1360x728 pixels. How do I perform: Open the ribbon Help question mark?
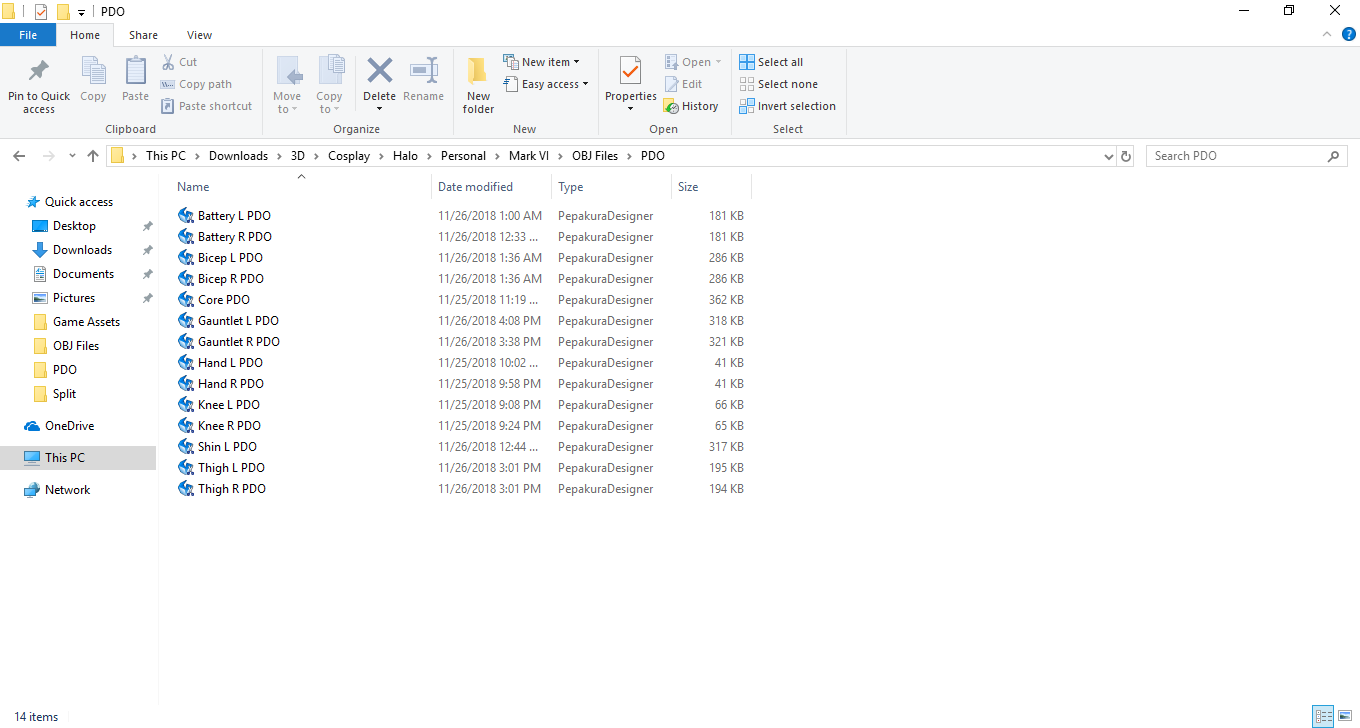pyautogui.click(x=1348, y=34)
